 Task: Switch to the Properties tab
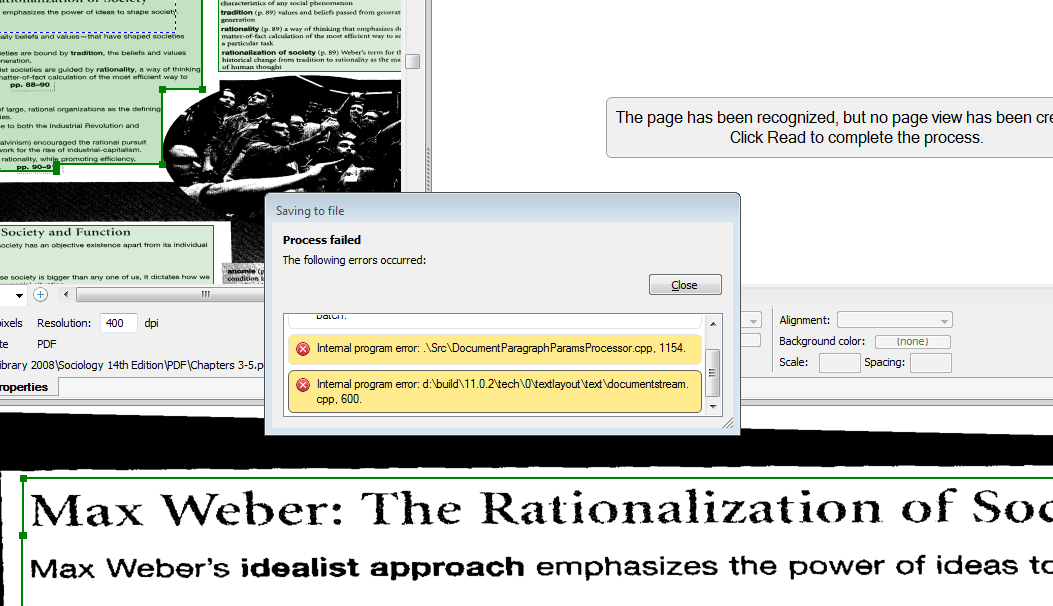(x=26, y=387)
